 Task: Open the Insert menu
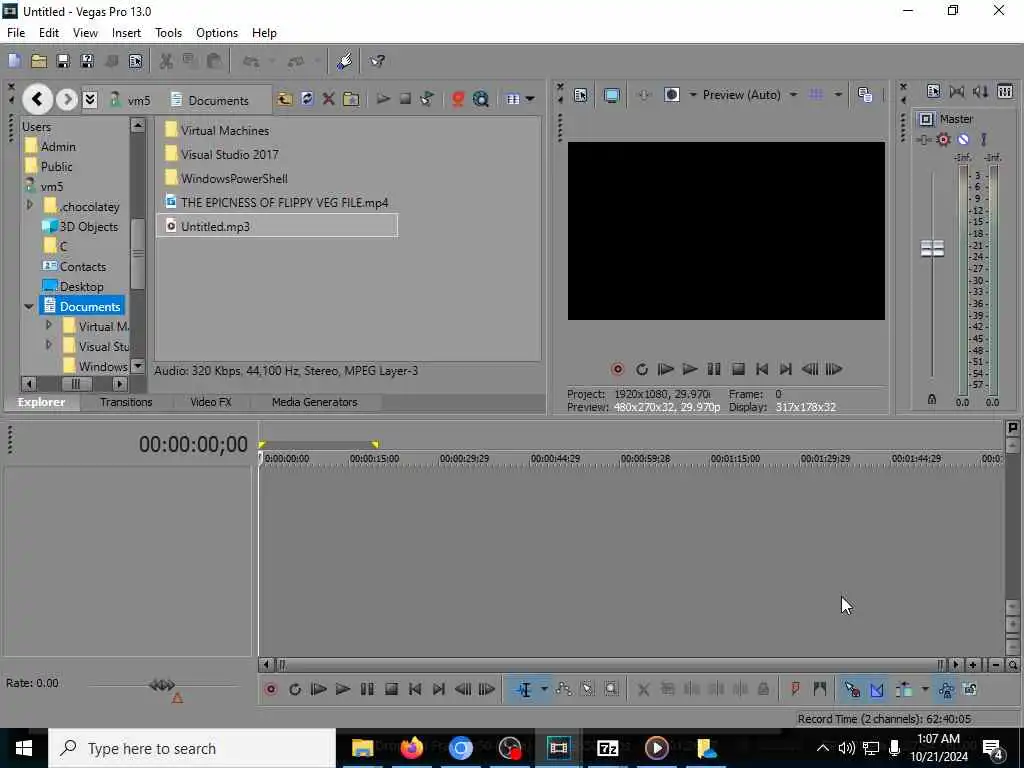pyautogui.click(x=126, y=33)
